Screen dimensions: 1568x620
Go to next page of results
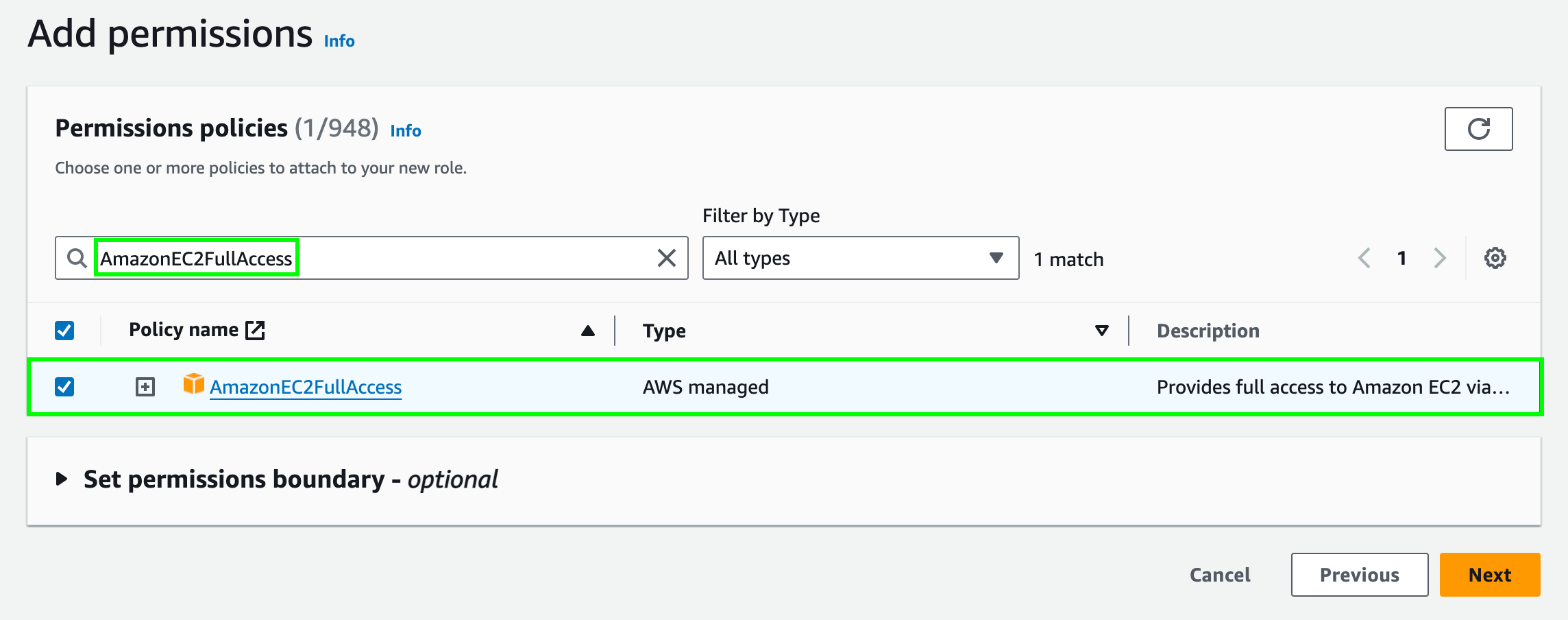1439,259
